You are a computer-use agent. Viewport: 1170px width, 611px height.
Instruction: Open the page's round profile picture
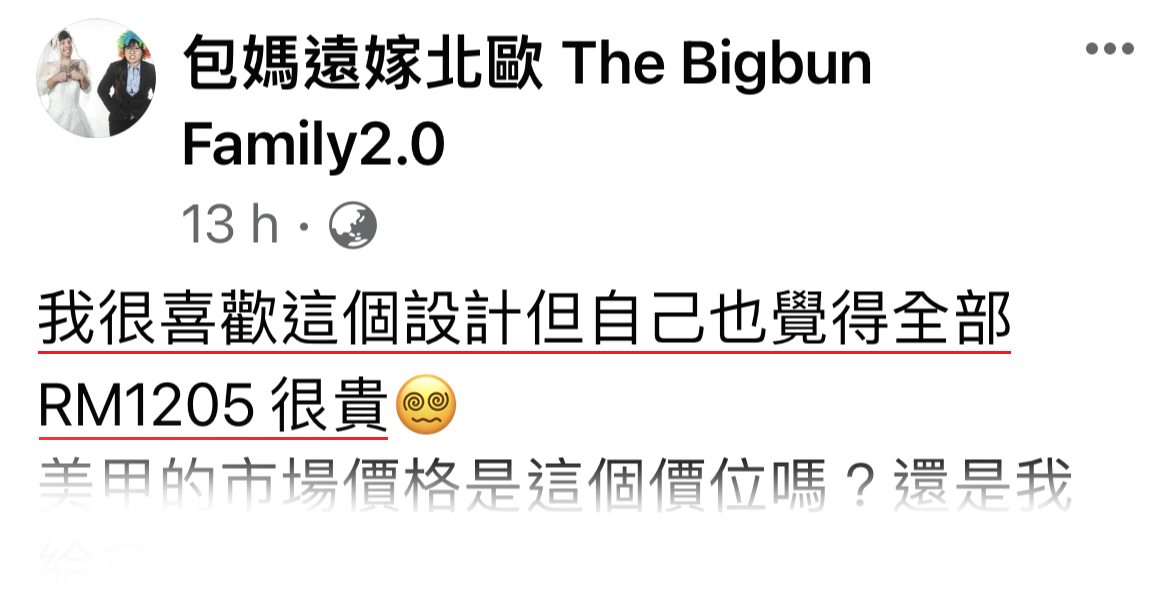96,78
